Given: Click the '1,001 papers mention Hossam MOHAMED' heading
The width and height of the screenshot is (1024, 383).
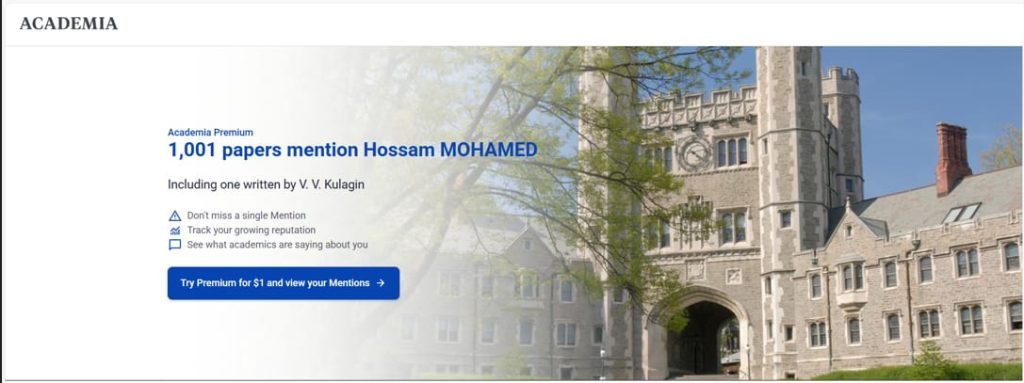Looking at the screenshot, I should [x=353, y=150].
